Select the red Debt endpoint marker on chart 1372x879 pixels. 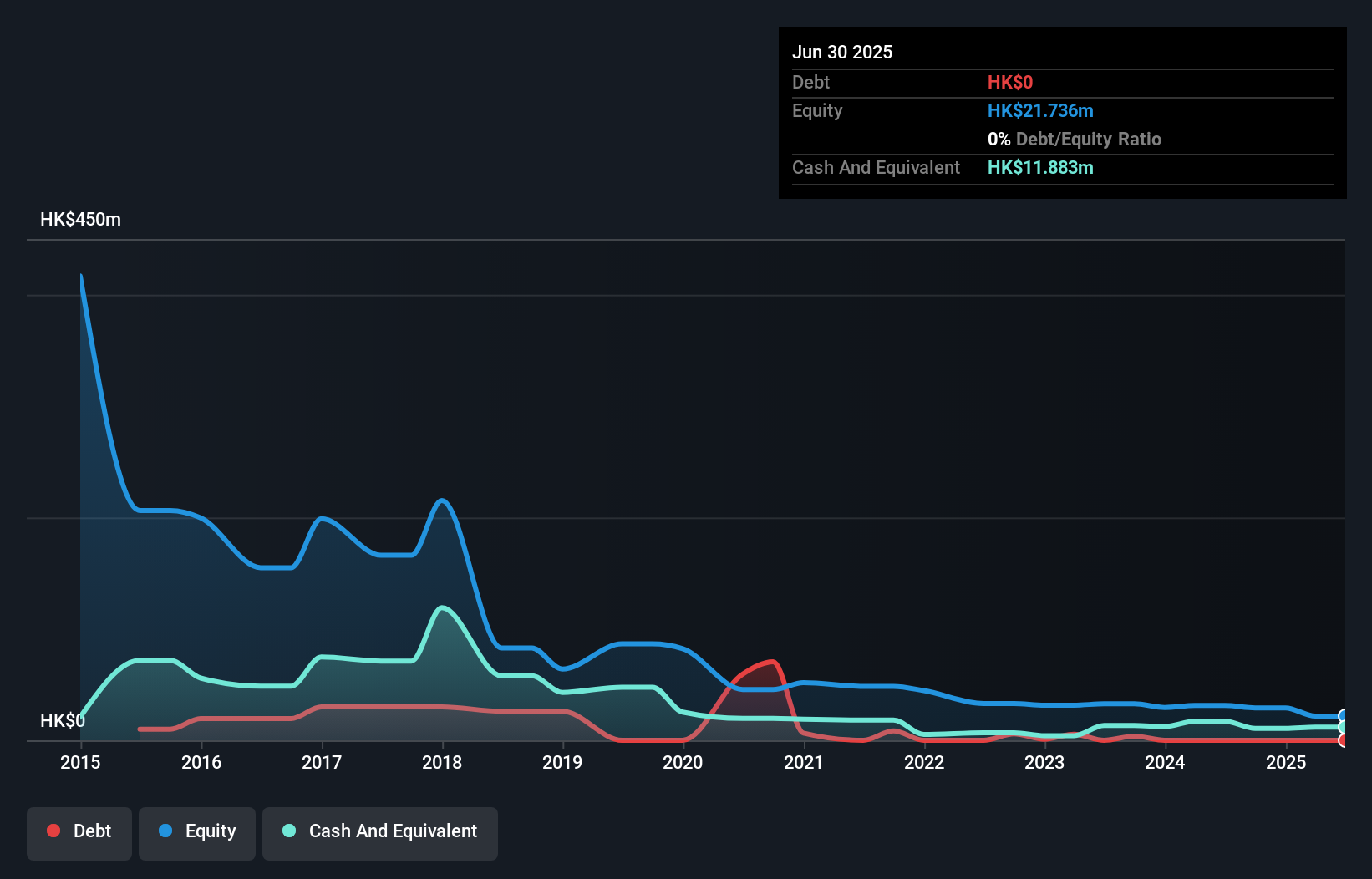click(x=1342, y=741)
